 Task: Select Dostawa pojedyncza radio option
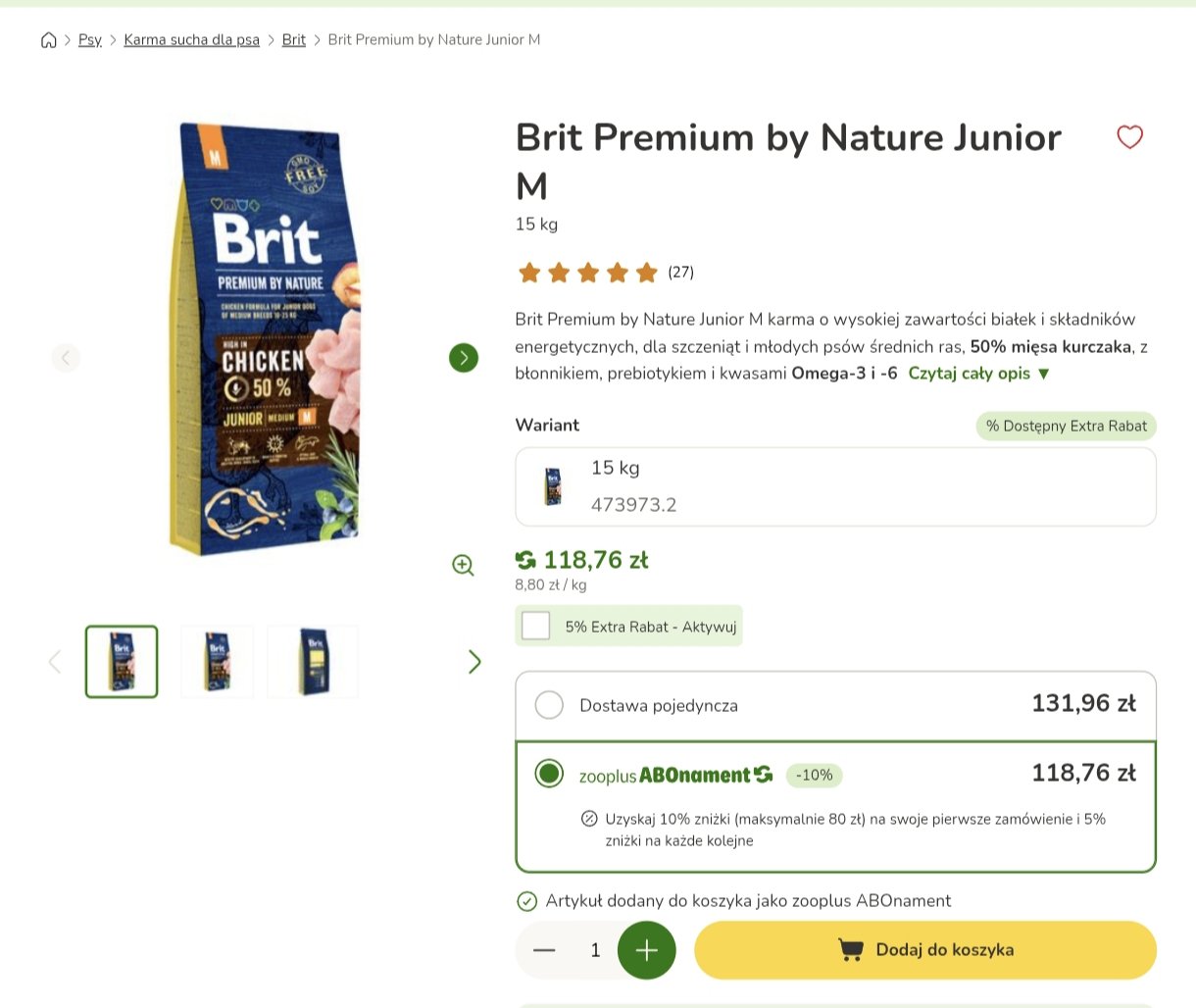point(549,705)
